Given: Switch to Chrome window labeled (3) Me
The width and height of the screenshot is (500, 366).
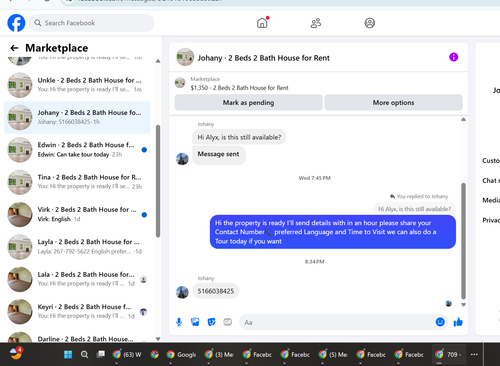Looking at the screenshot, I should pyautogui.click(x=220, y=355).
